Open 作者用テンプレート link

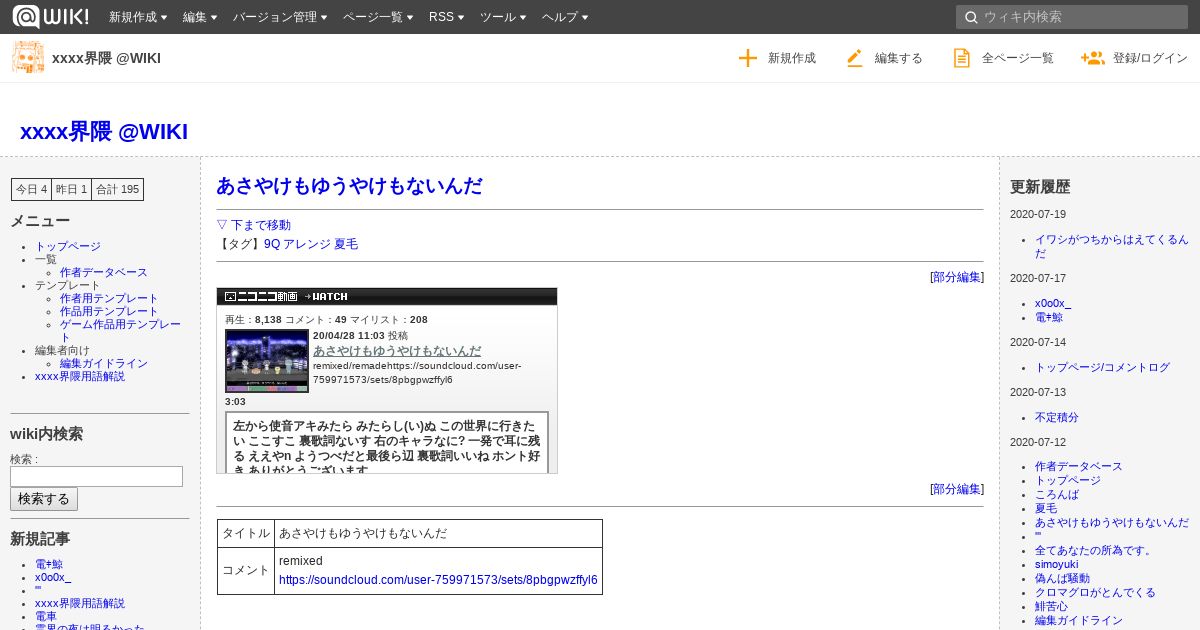[x=109, y=298]
